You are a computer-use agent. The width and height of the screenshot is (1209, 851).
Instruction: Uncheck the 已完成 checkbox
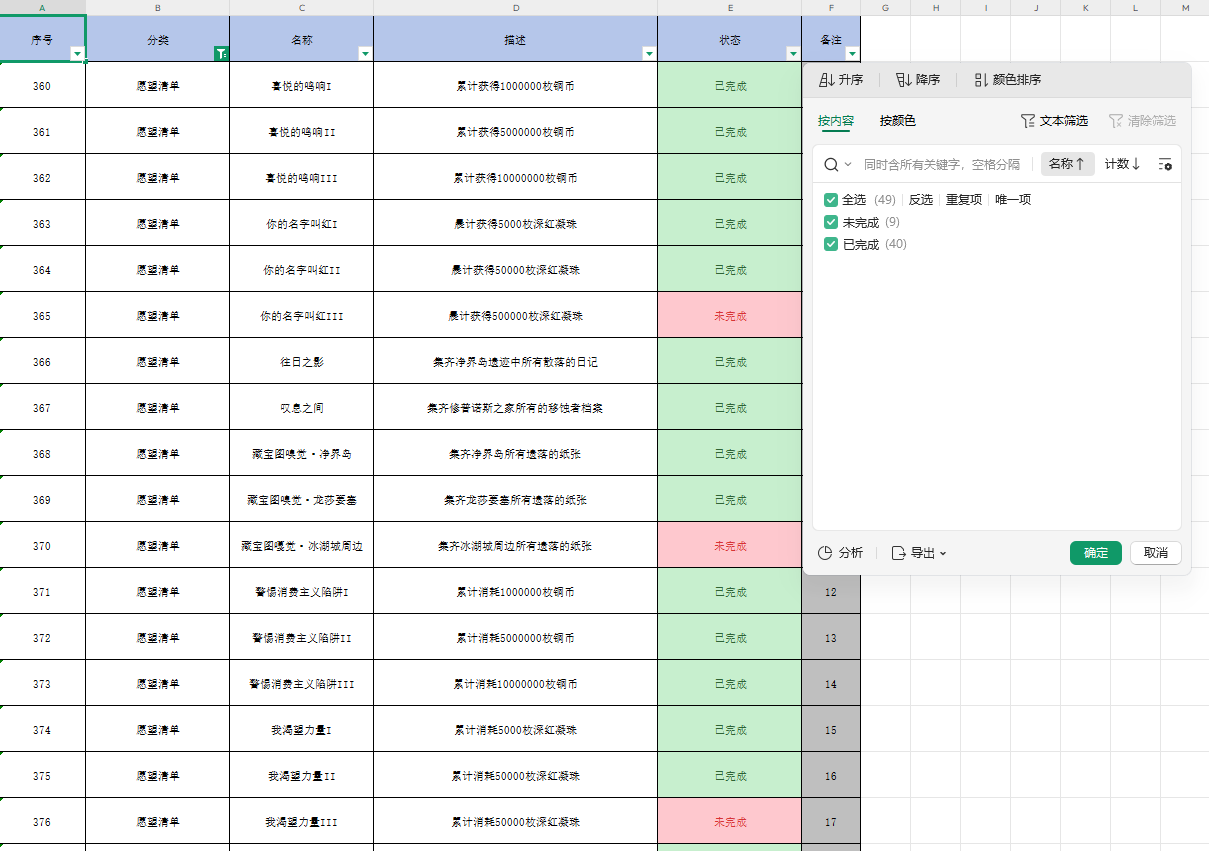click(831, 244)
